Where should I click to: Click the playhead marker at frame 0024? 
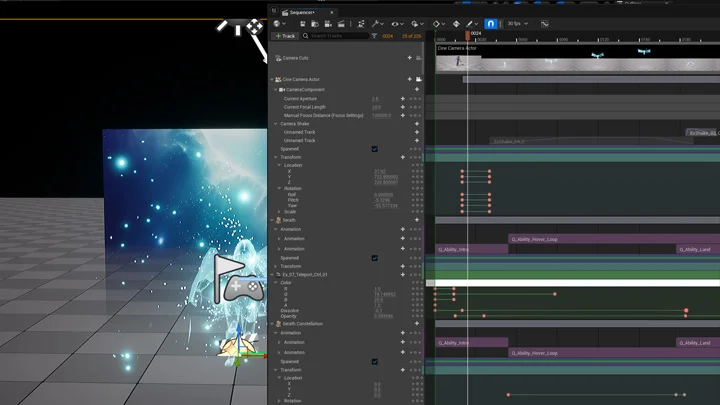pyautogui.click(x=467, y=35)
